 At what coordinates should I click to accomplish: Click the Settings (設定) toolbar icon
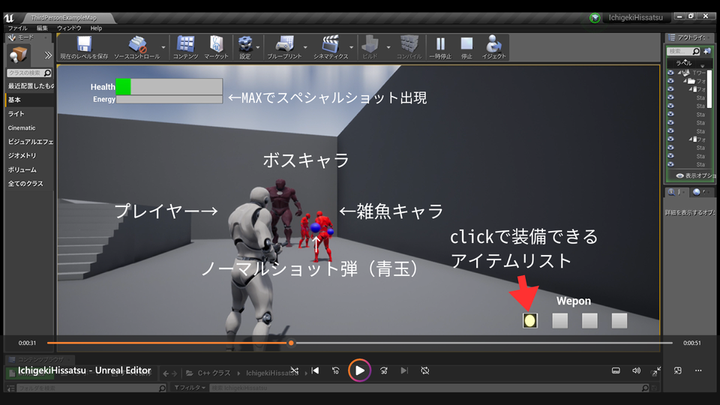pos(245,45)
